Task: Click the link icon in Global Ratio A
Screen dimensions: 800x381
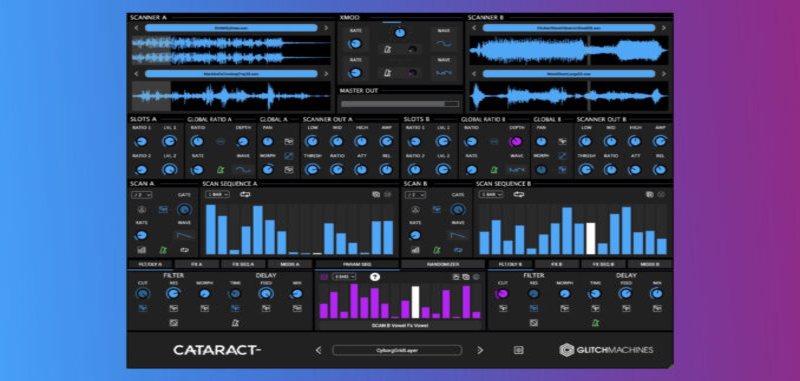Action: point(220,142)
